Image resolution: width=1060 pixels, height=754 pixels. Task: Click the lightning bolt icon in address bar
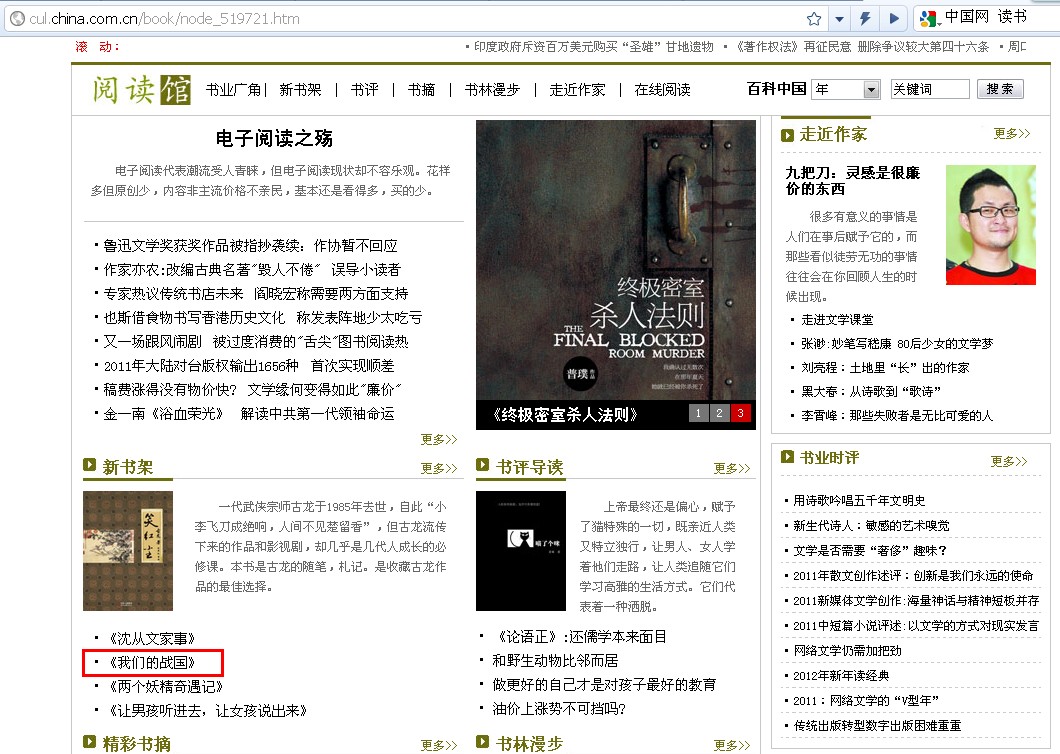(x=865, y=19)
